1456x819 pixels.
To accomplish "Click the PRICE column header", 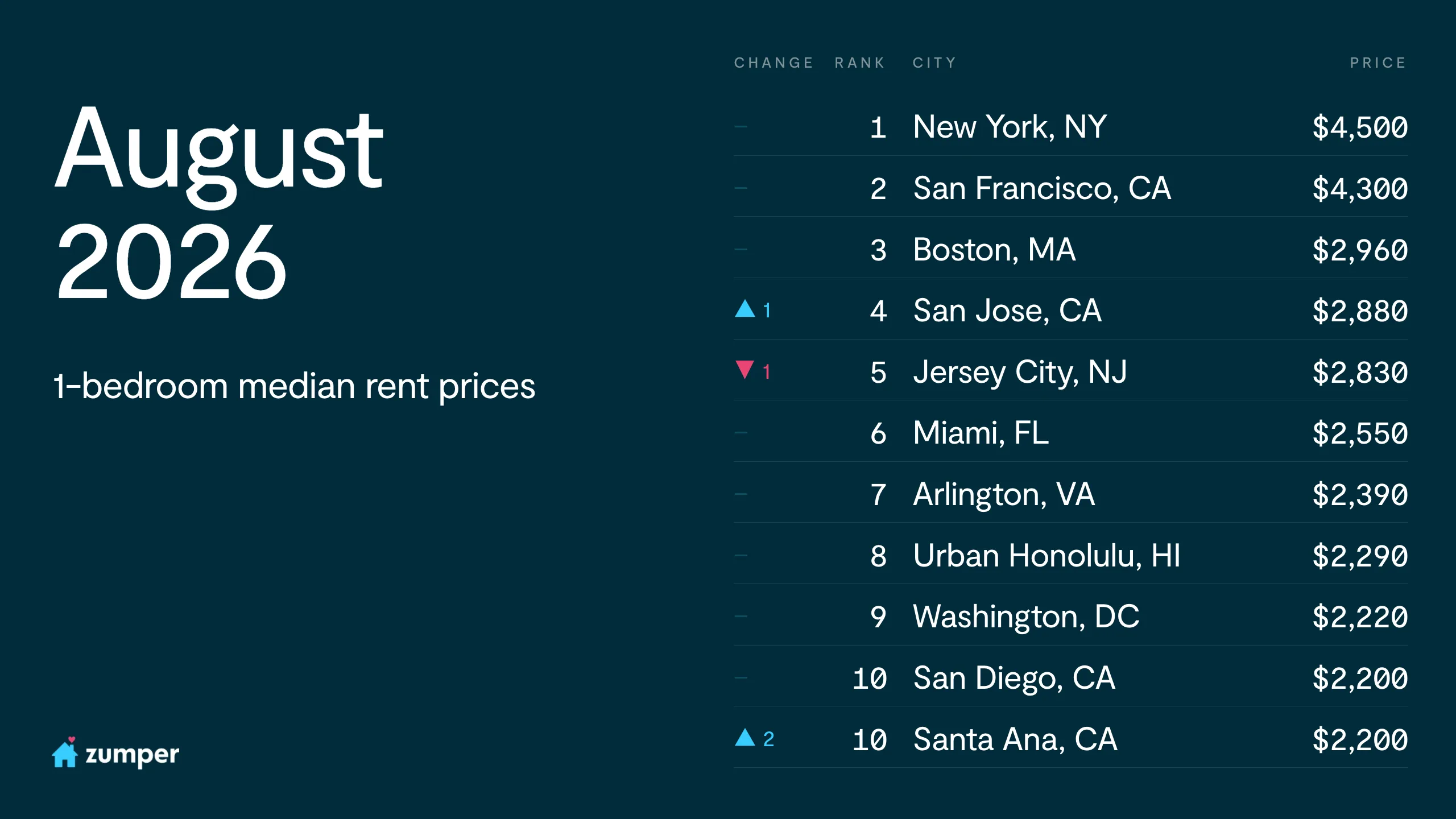I will (x=1378, y=63).
